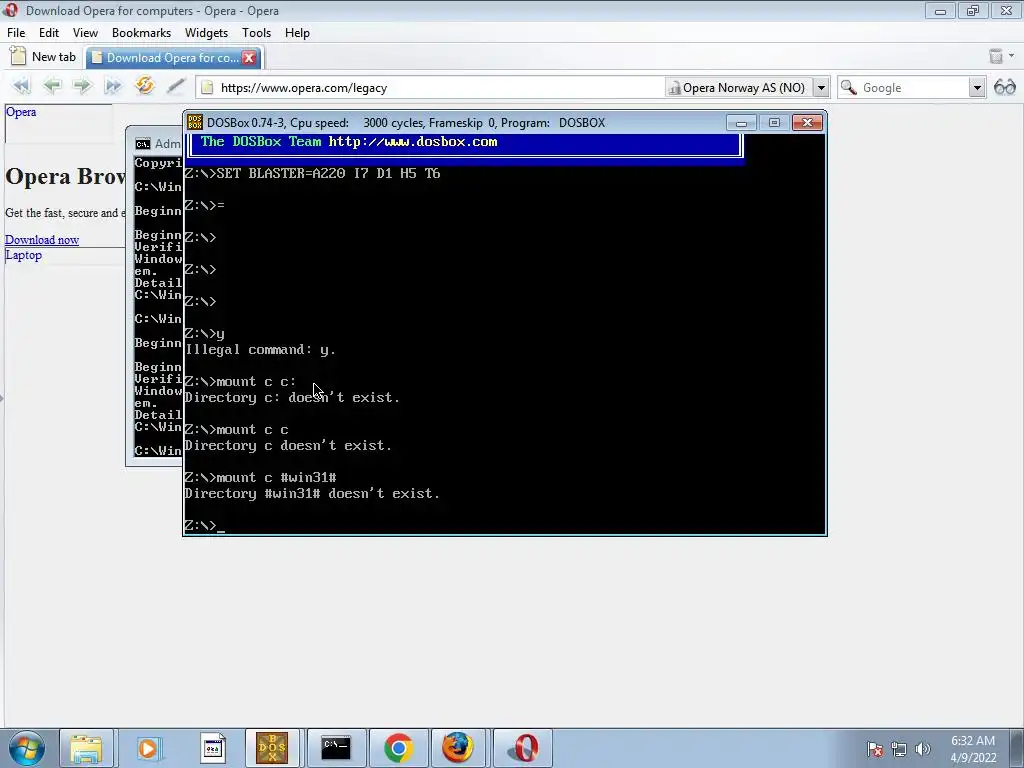Click the DOSBox title bar icon
This screenshot has height=768, width=1024.
pyautogui.click(x=195, y=122)
